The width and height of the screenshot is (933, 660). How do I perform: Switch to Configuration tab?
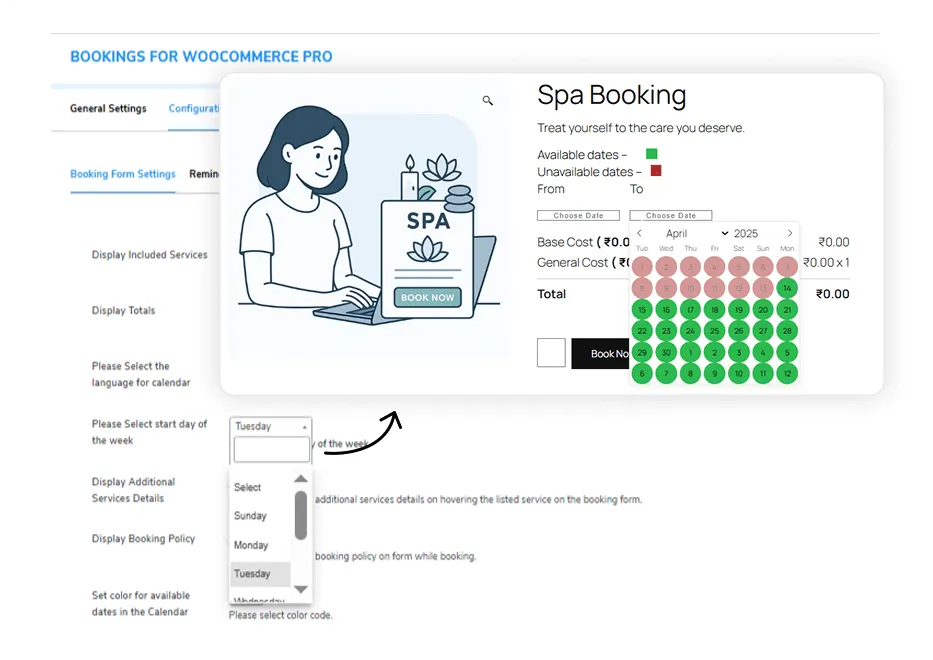pos(194,108)
